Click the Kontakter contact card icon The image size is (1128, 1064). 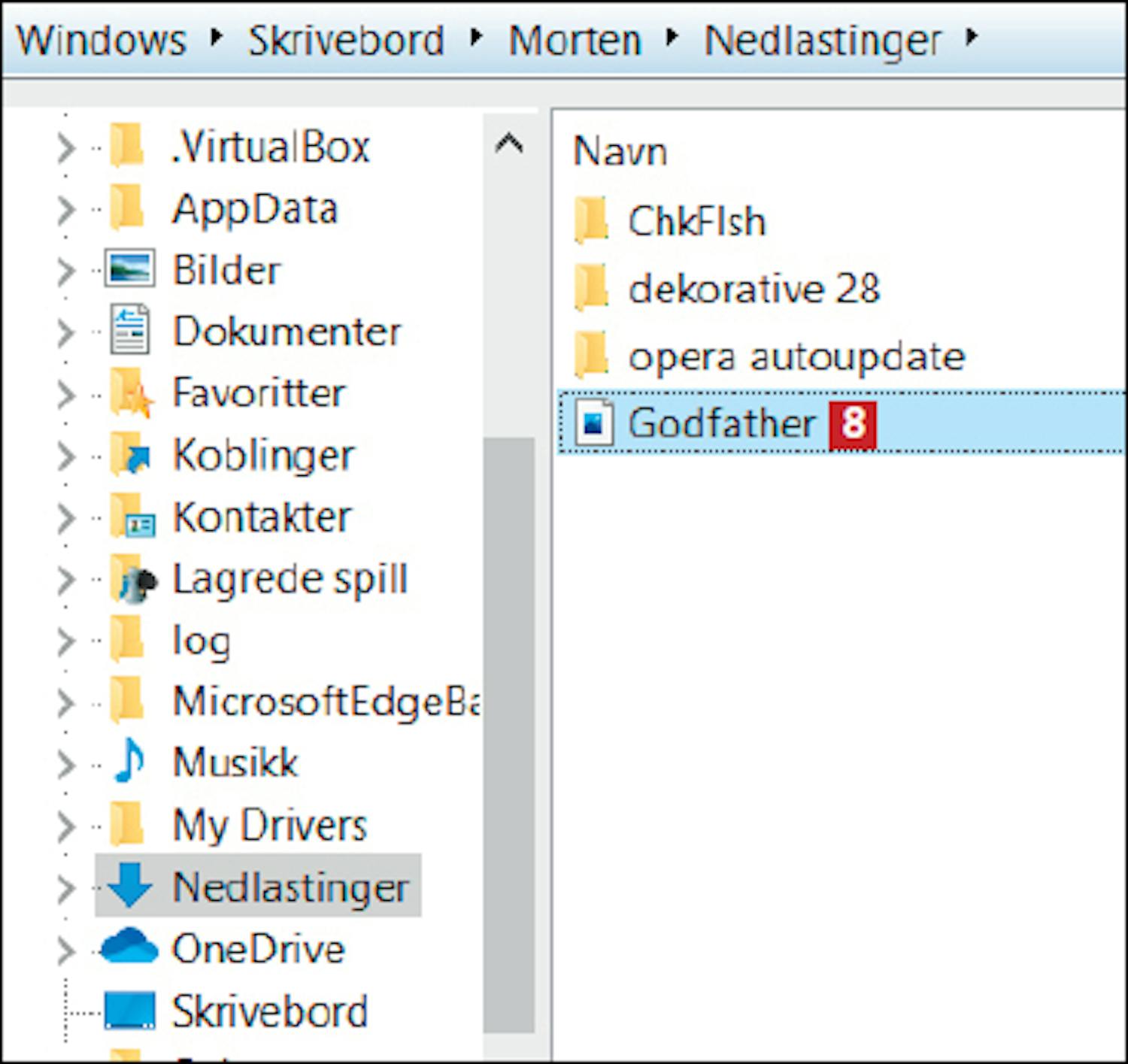[131, 517]
